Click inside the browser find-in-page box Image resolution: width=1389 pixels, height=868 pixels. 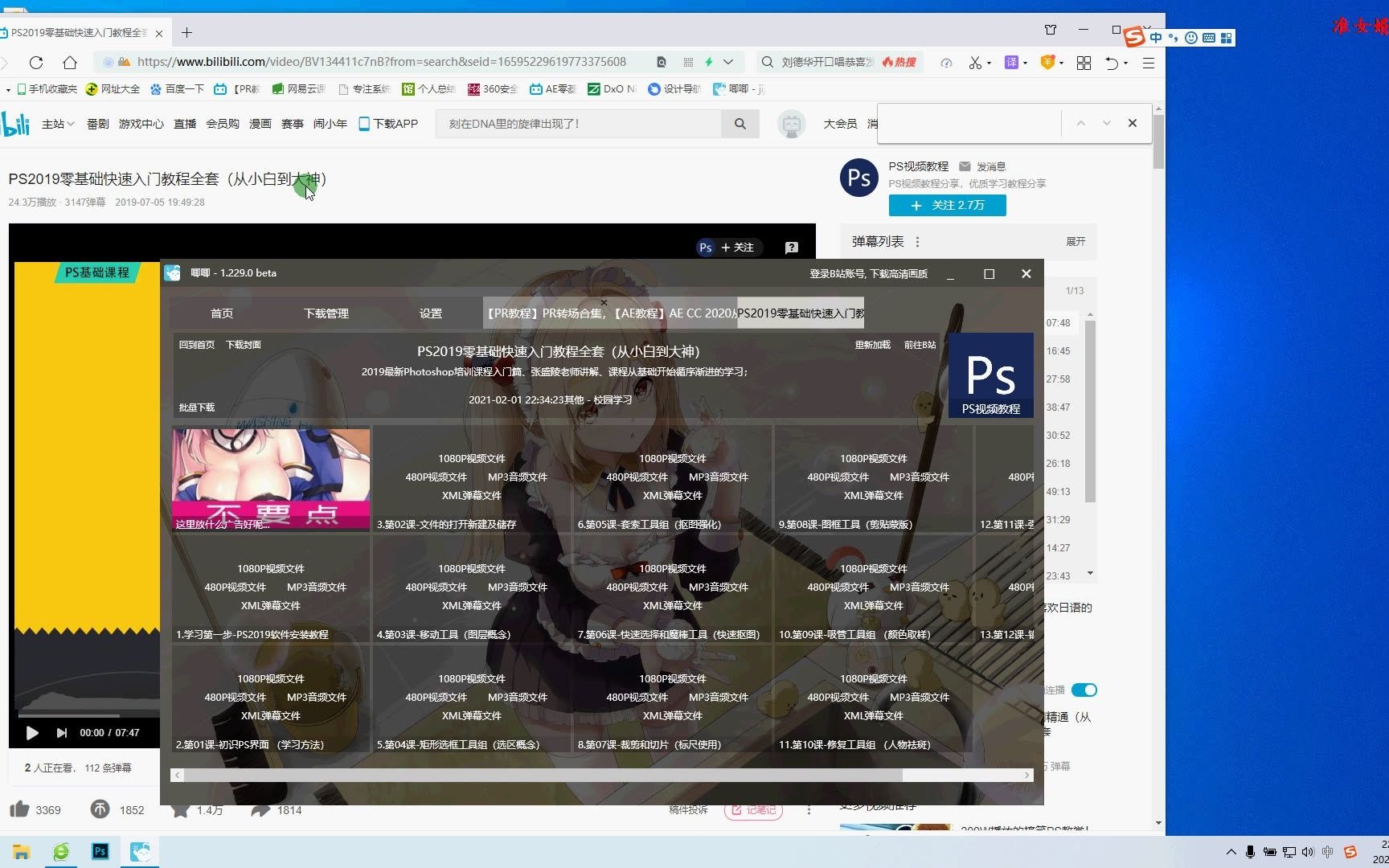pyautogui.click(x=970, y=123)
